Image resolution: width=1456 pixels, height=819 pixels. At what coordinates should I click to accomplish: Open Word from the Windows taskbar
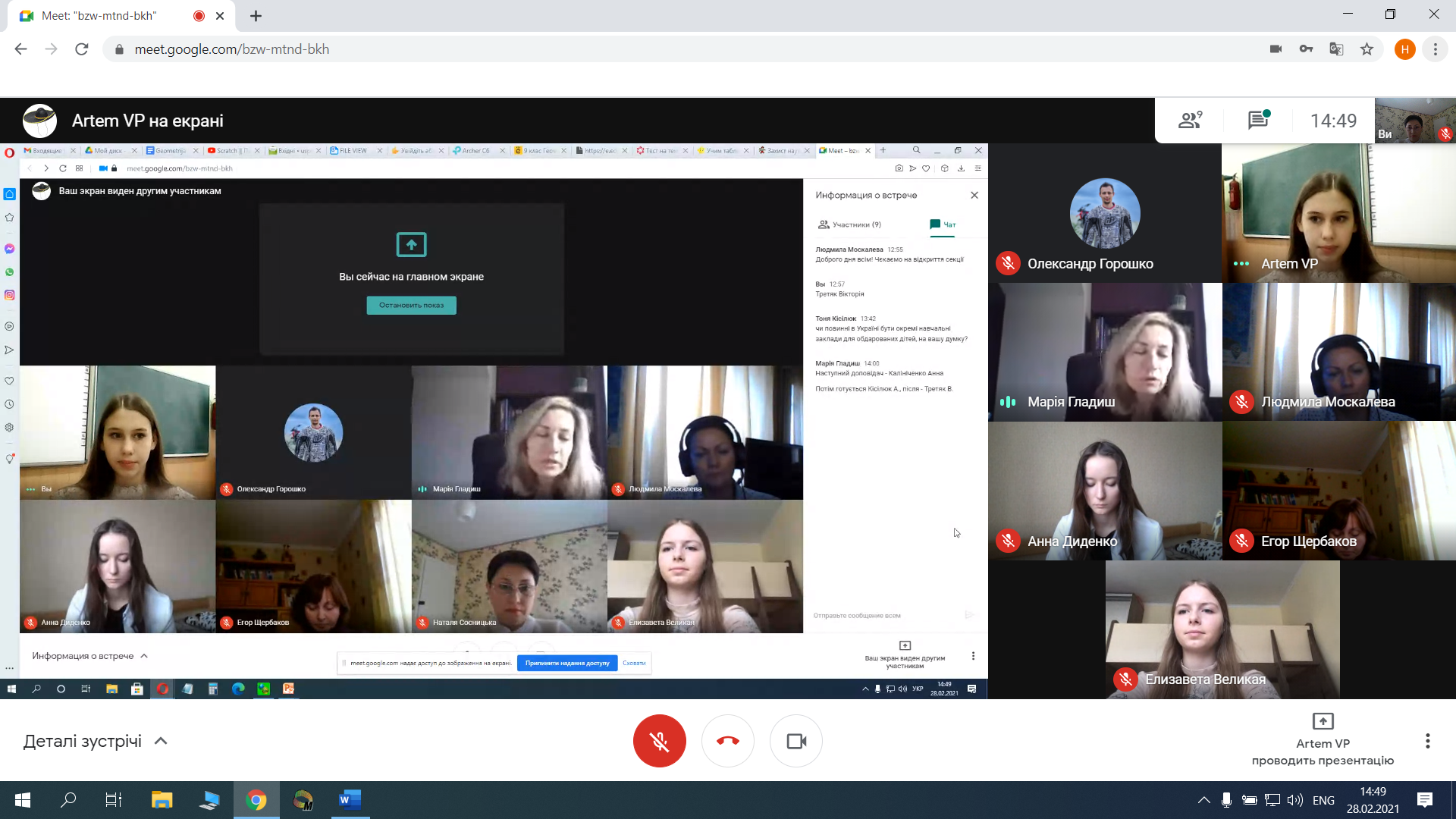tap(350, 799)
